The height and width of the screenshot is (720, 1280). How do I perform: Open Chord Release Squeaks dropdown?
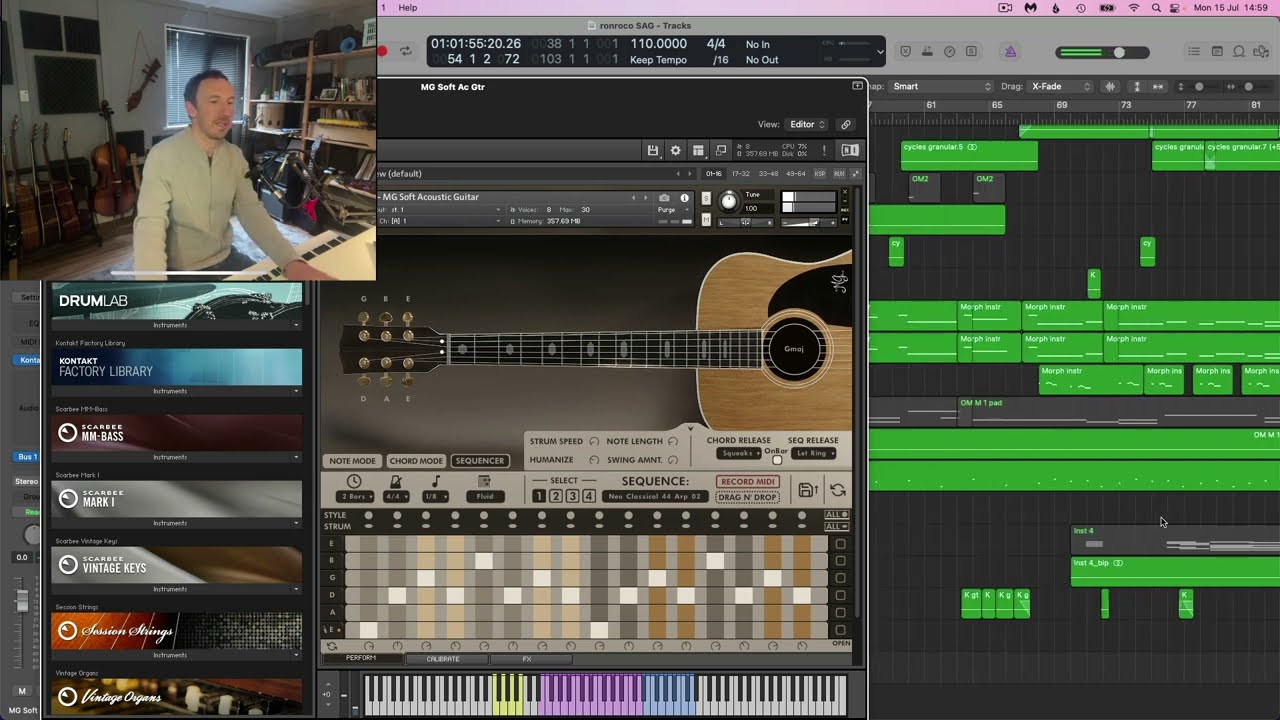[x=738, y=453]
